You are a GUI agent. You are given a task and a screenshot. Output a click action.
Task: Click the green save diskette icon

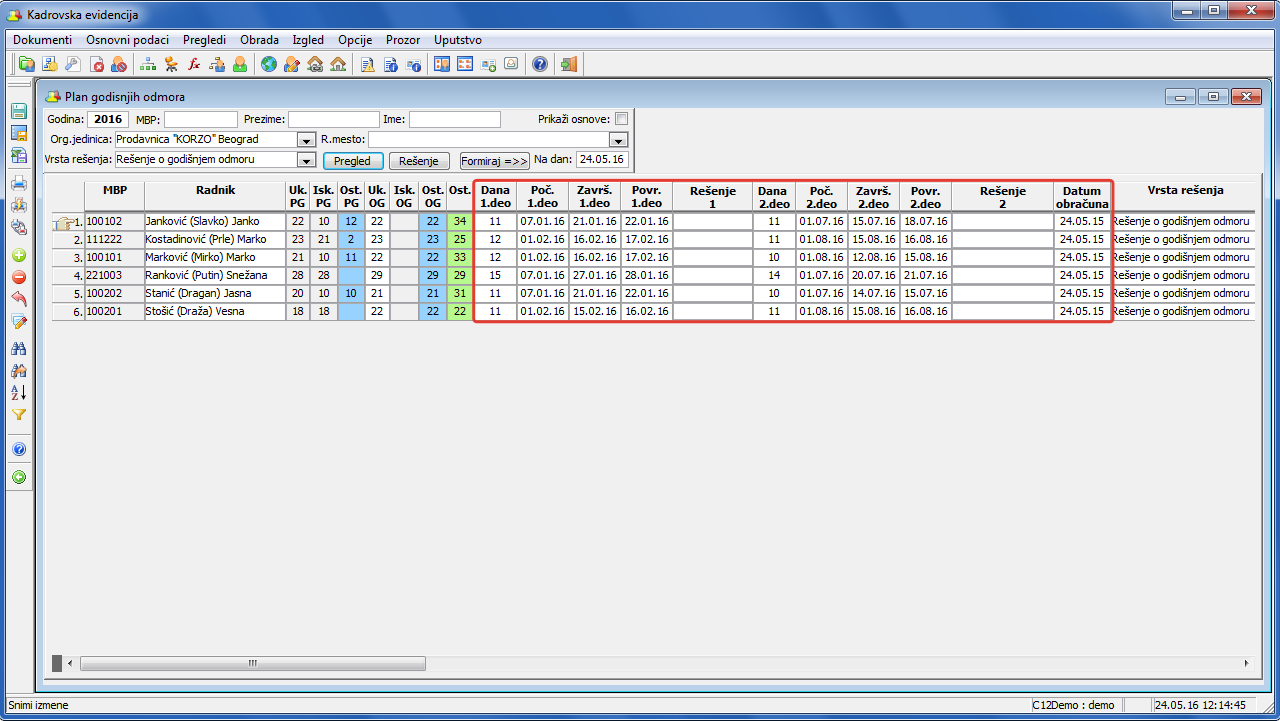(x=19, y=112)
